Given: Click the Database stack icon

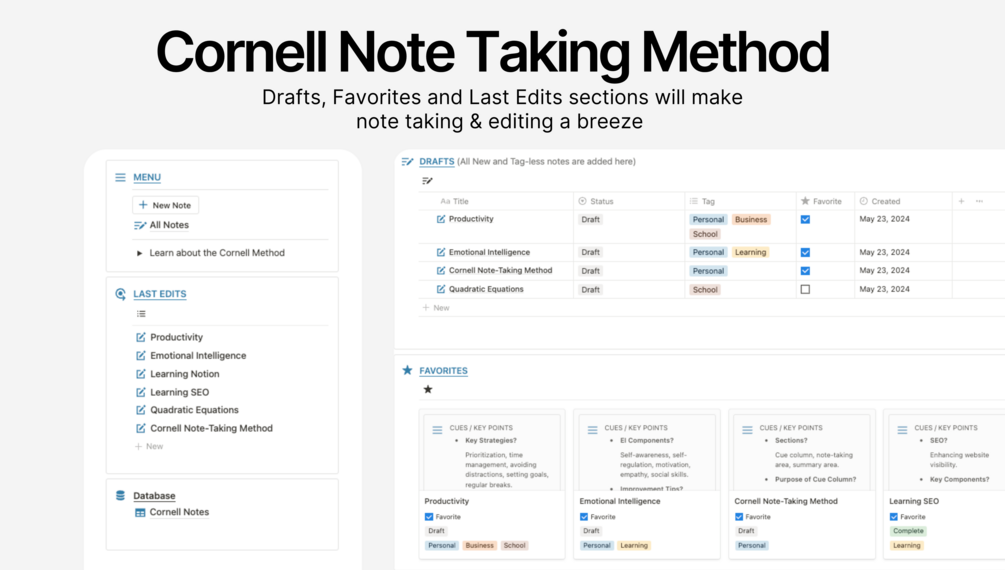Looking at the screenshot, I should (120, 495).
